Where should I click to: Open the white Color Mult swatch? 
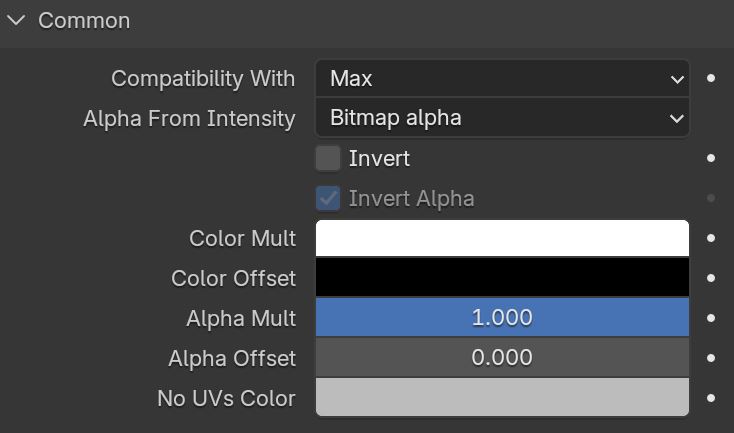pos(502,238)
